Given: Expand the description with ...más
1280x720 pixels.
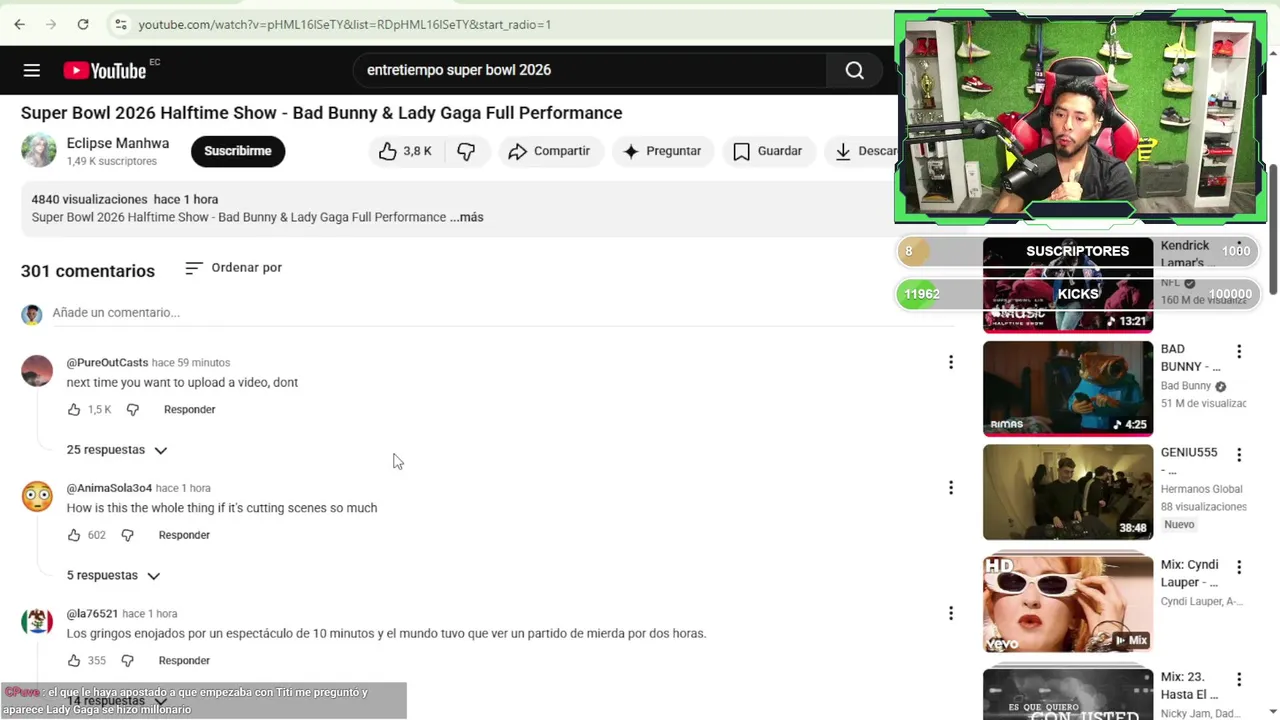Looking at the screenshot, I should coord(467,217).
